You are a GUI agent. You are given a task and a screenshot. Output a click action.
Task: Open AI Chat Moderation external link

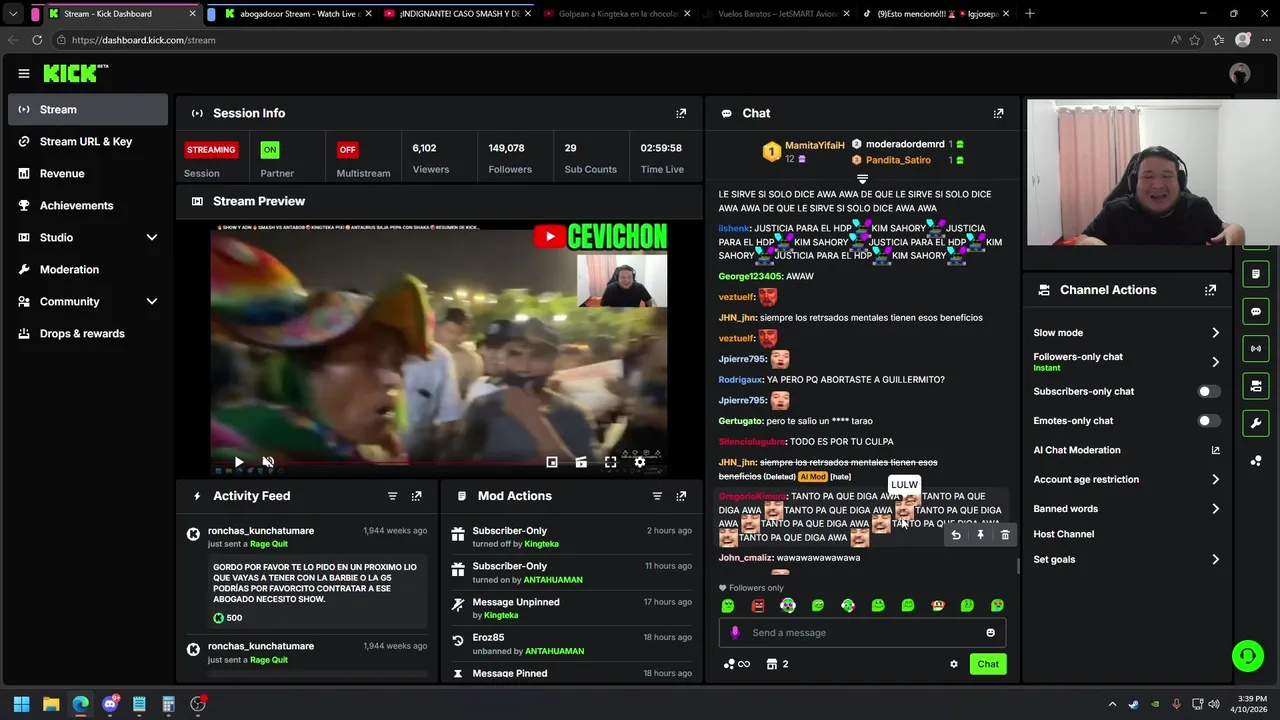pos(1215,450)
